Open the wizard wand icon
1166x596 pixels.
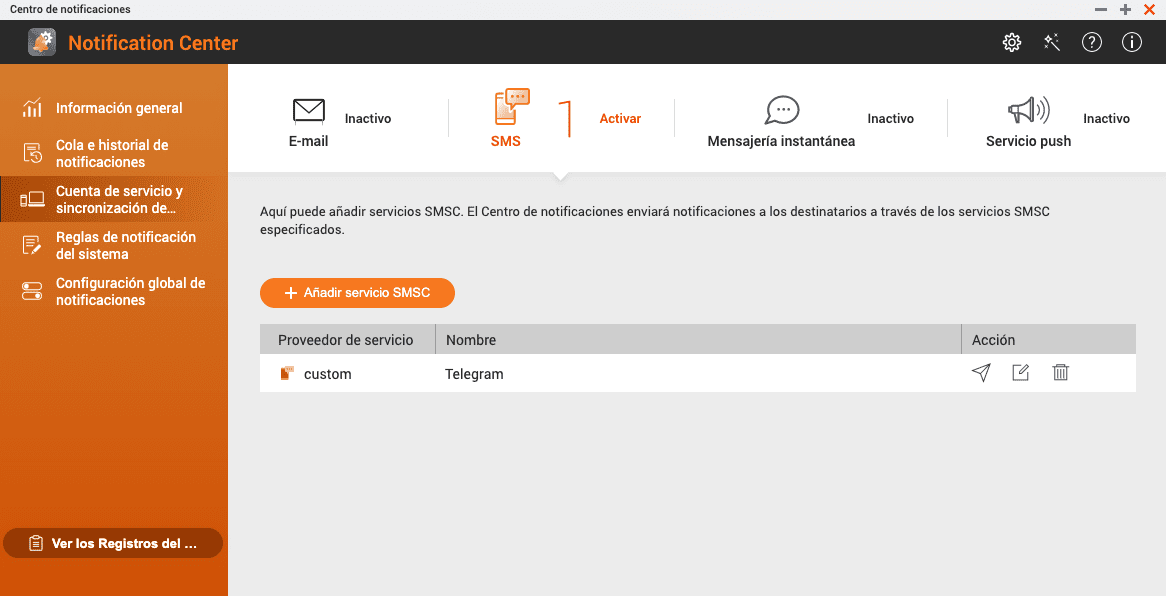(1051, 42)
